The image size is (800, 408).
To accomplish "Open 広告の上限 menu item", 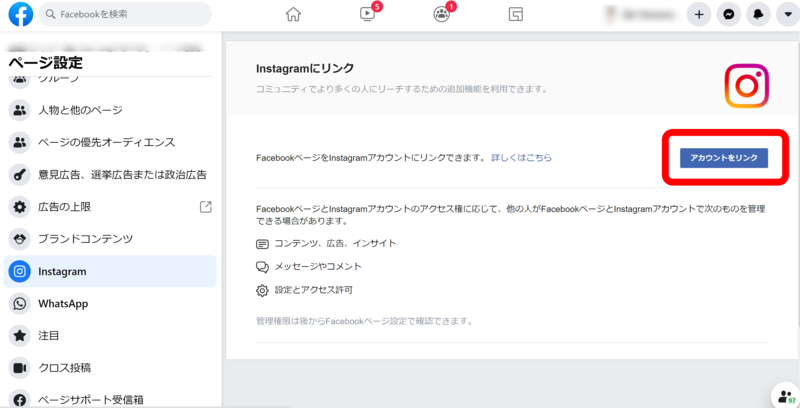I will pos(110,207).
